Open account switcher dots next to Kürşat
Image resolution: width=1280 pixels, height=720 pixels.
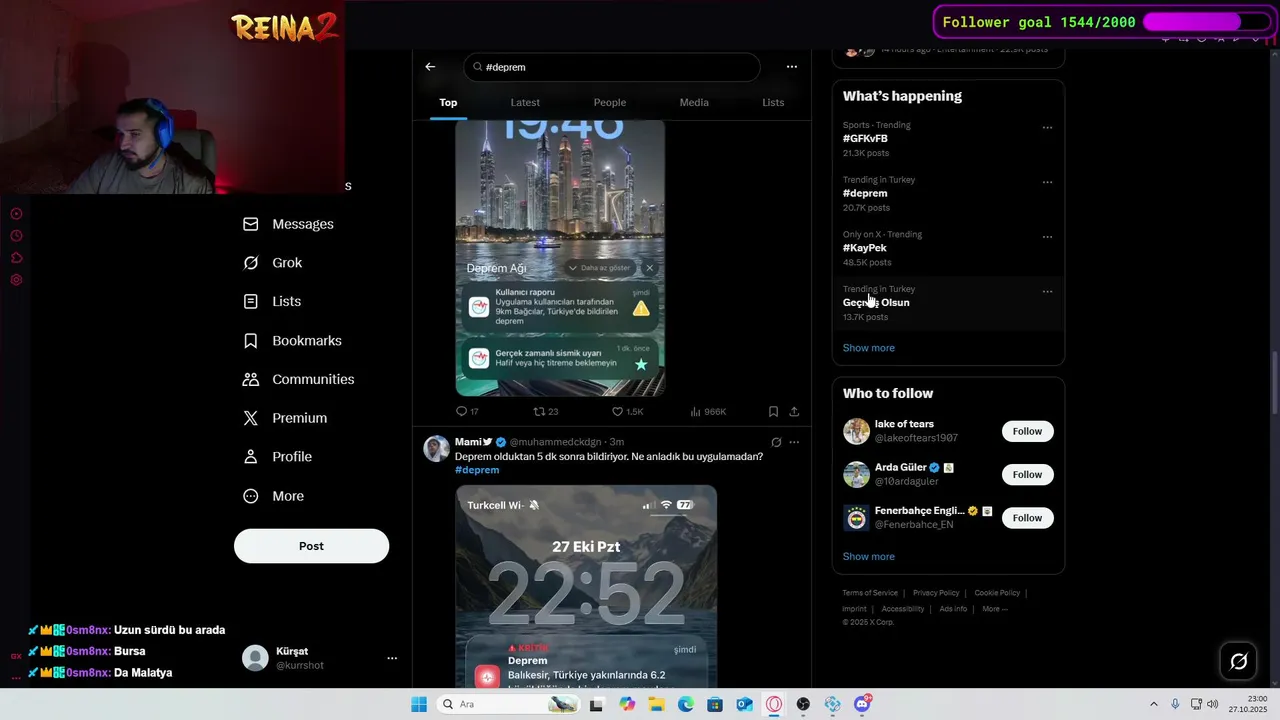pos(392,658)
